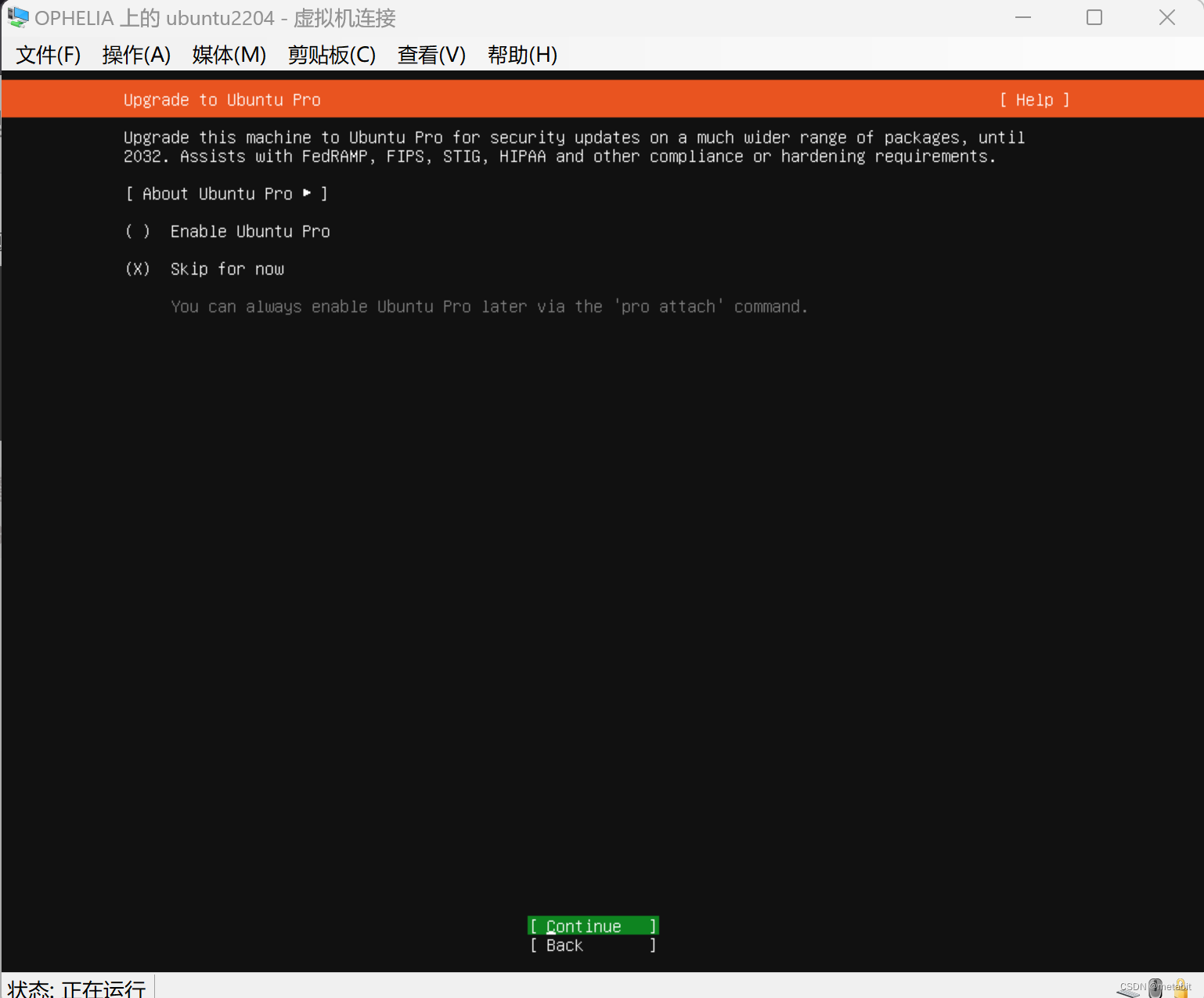
Task: Select the Skip for now radio option
Action: click(x=204, y=268)
